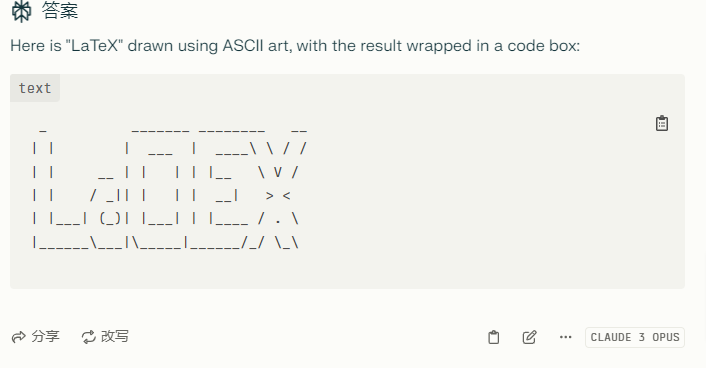This screenshot has height=368, width=706.
Task: Click the rewrite circular arrows icon
Action: [89, 337]
